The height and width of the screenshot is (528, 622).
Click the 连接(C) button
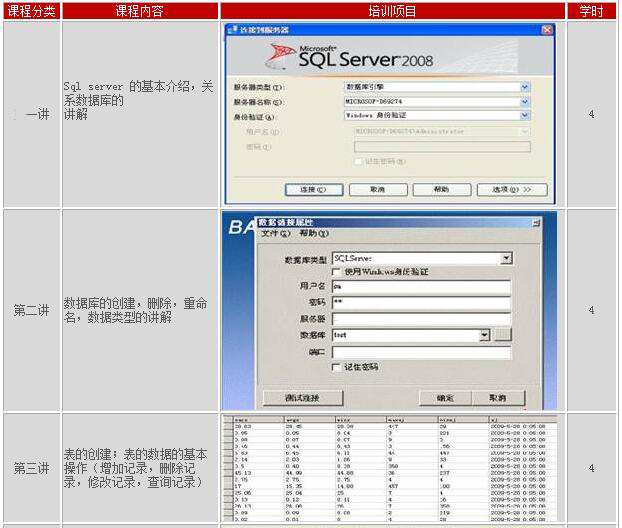314,190
